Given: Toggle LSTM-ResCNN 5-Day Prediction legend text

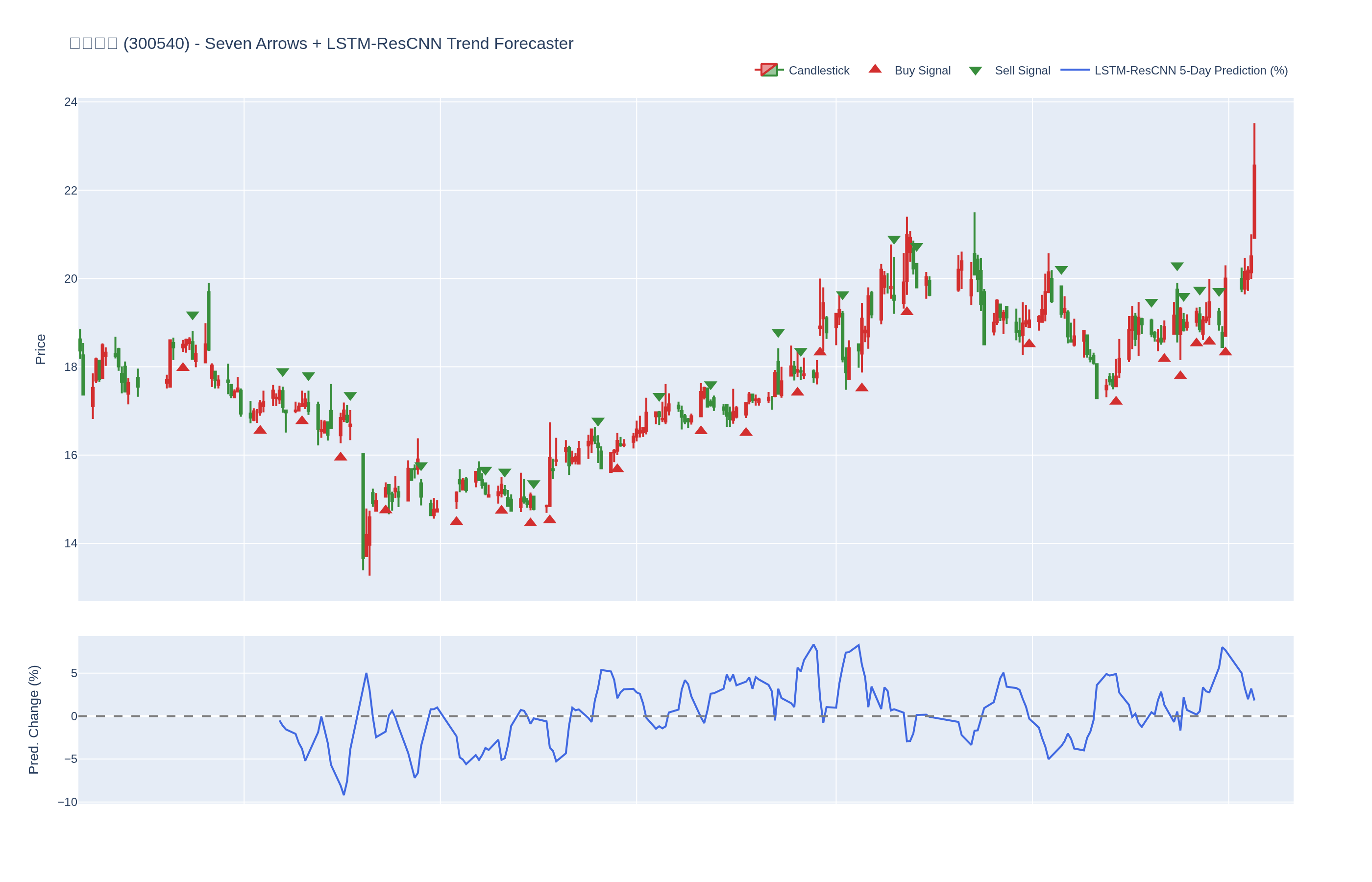Looking at the screenshot, I should click(1191, 71).
